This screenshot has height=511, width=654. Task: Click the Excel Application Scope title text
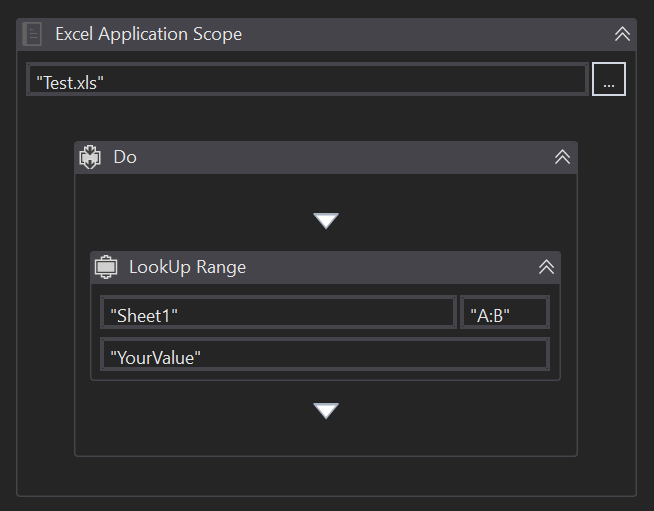148,34
